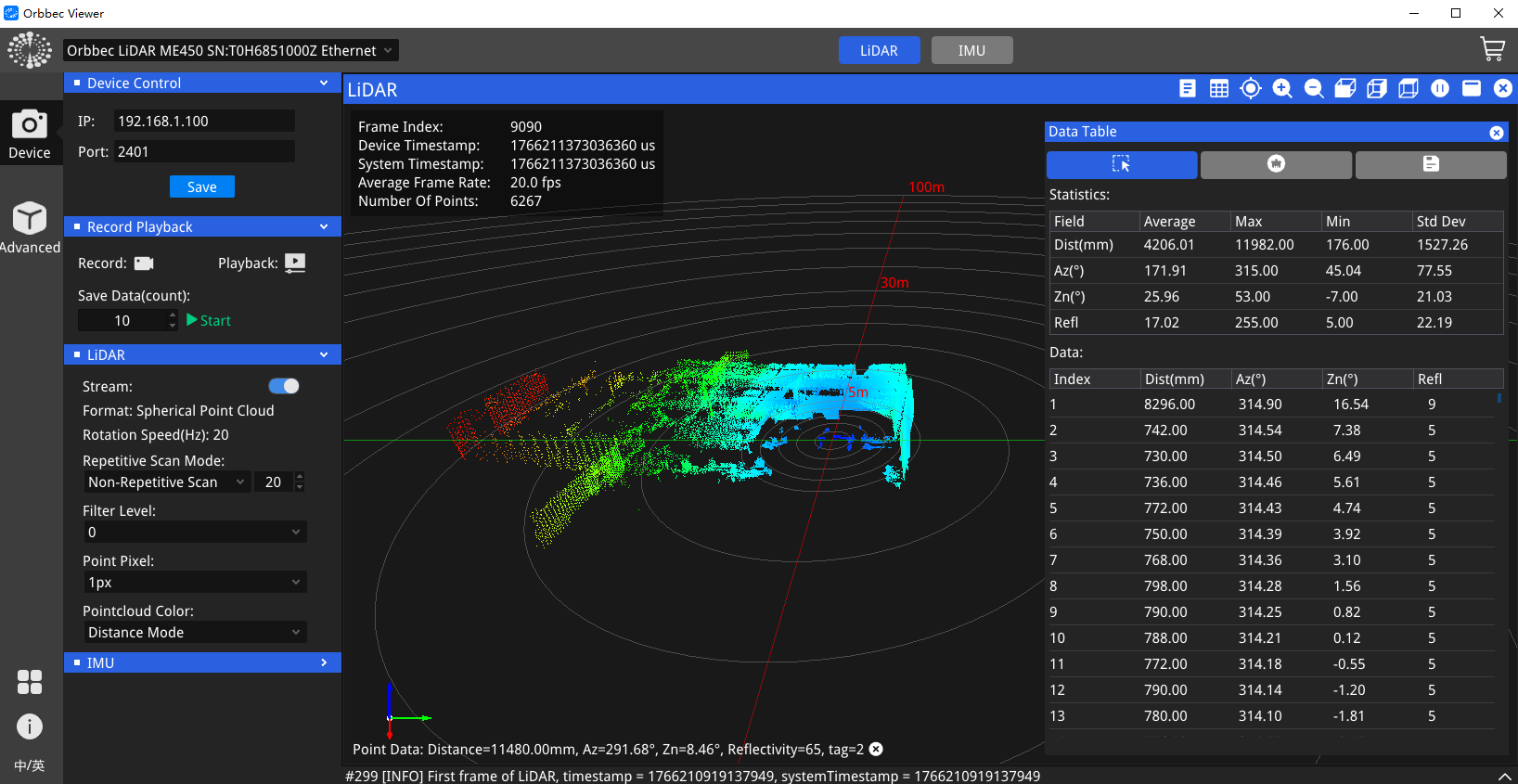Viewport: 1518px width, 784px height.
Task: Click the window maximize icon in LiDAR toolbar
Action: [1472, 88]
